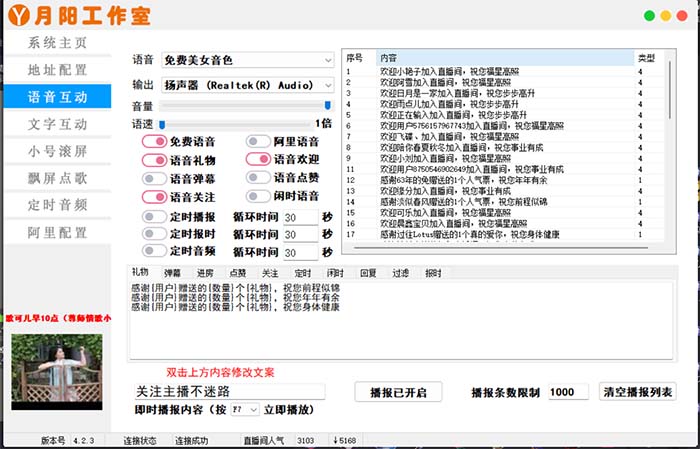Go to 文字互动 in the sidebar

pyautogui.click(x=57, y=124)
